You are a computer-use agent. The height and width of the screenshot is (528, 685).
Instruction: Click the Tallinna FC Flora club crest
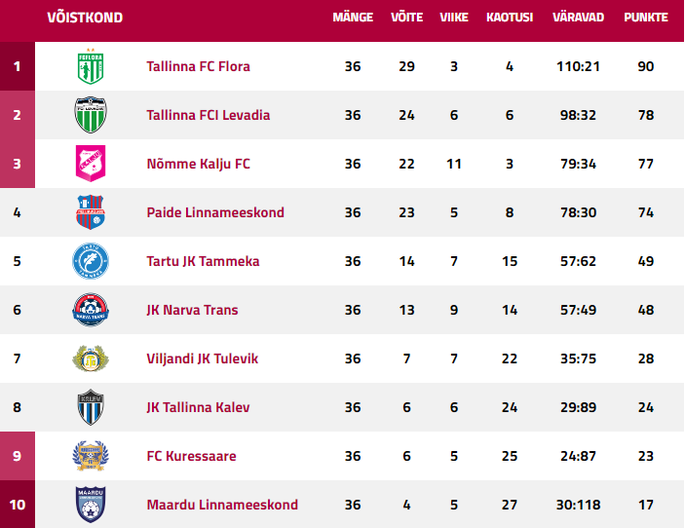[x=90, y=66]
